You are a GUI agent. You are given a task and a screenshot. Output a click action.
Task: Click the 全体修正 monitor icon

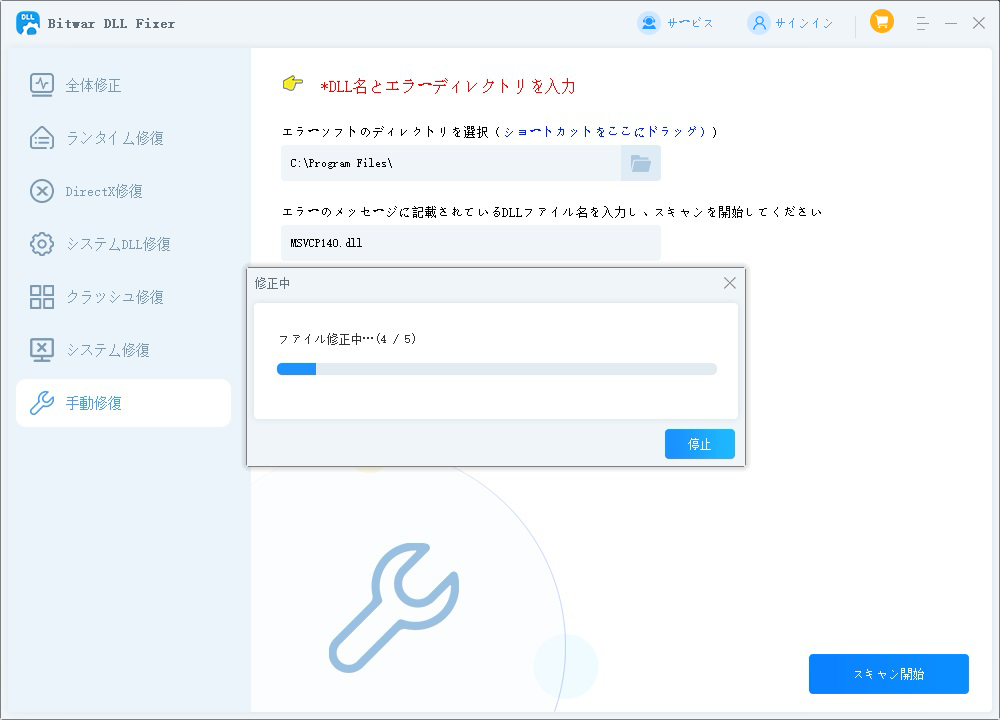pos(42,85)
